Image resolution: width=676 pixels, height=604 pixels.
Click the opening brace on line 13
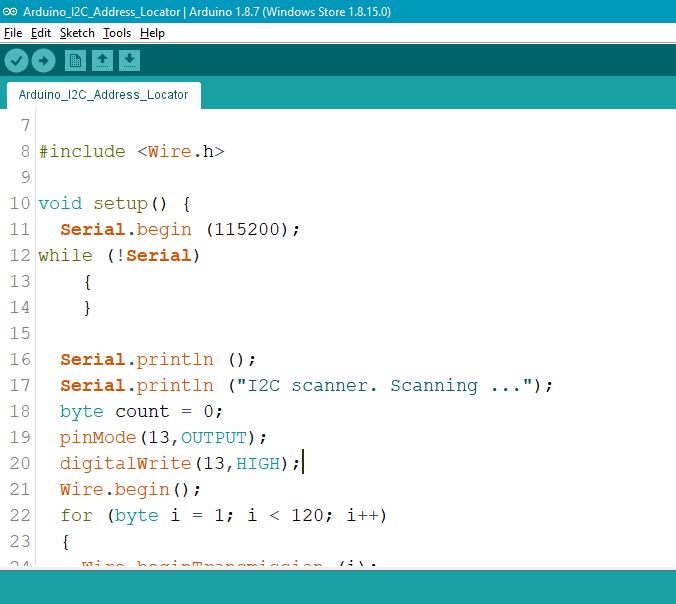88,282
